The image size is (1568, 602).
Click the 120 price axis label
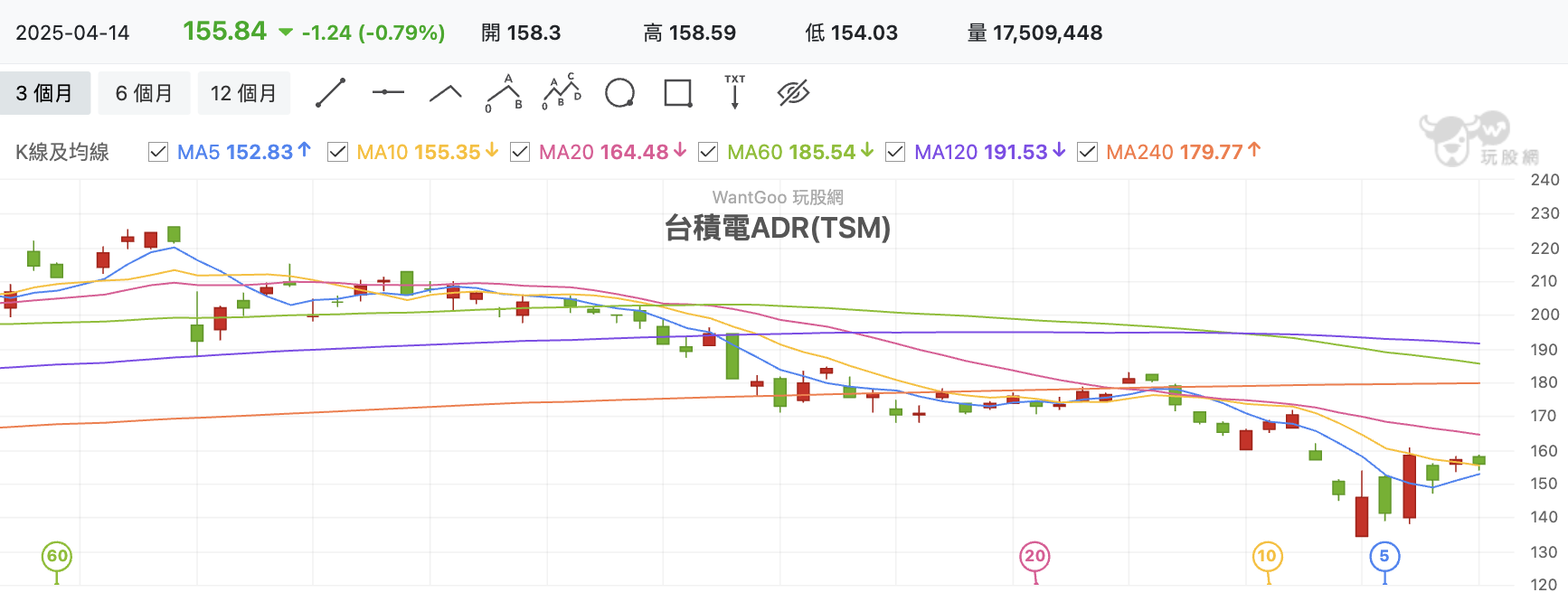(x=1544, y=585)
